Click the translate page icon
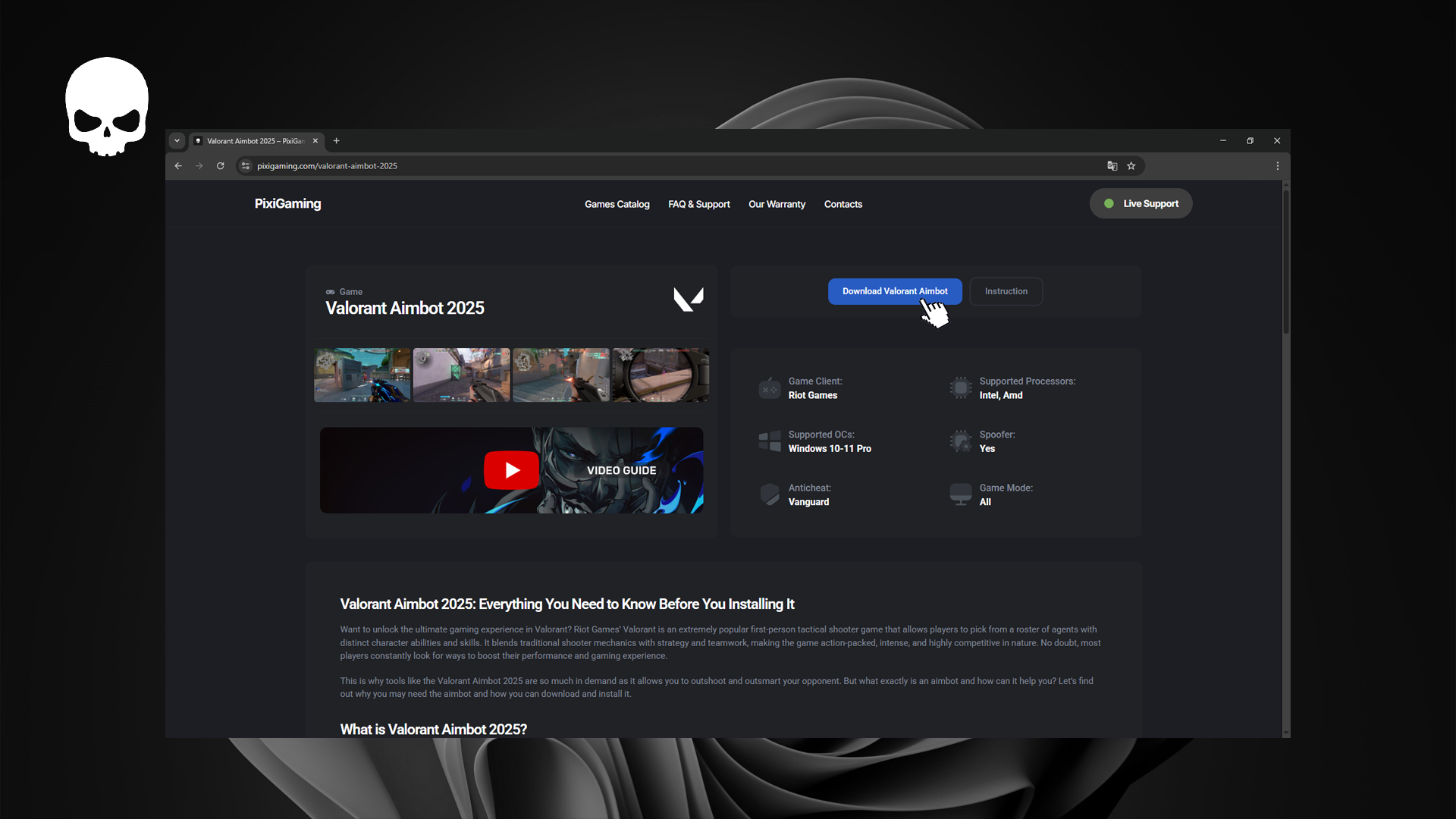Viewport: 1456px width, 819px height. tap(1112, 165)
